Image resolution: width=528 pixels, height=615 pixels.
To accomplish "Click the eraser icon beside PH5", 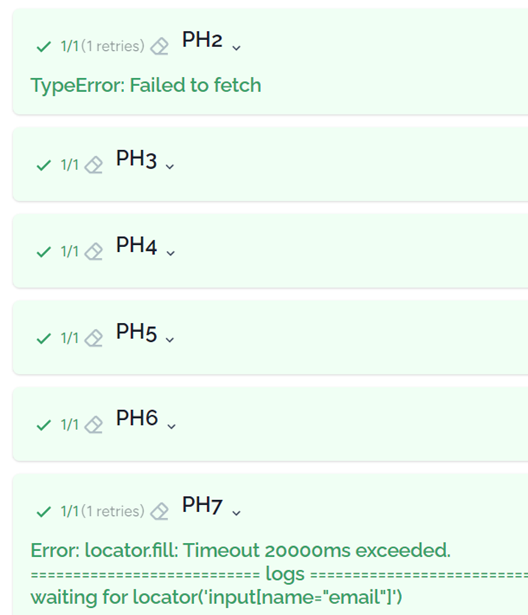I will pyautogui.click(x=94, y=338).
